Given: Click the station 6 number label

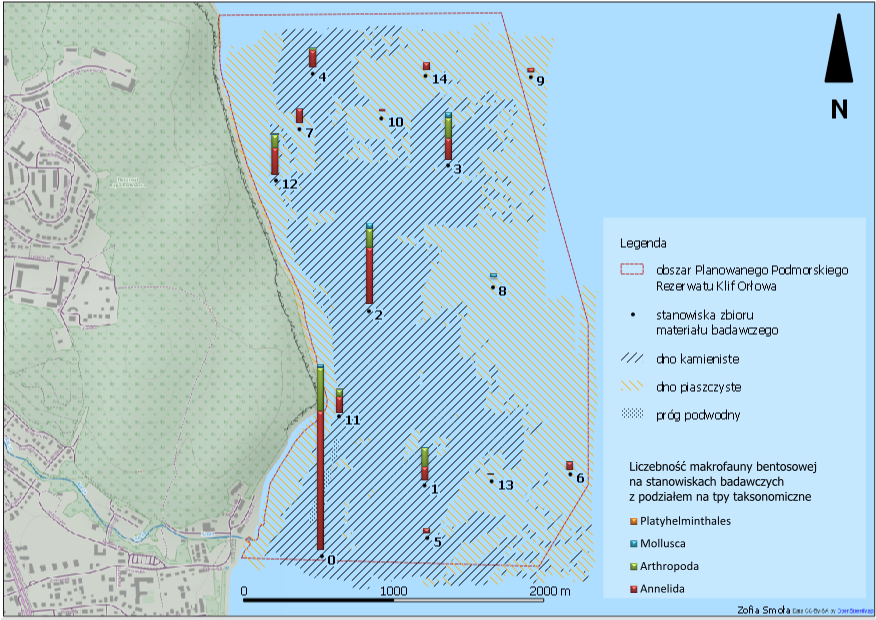Looking at the screenshot, I should [580, 478].
